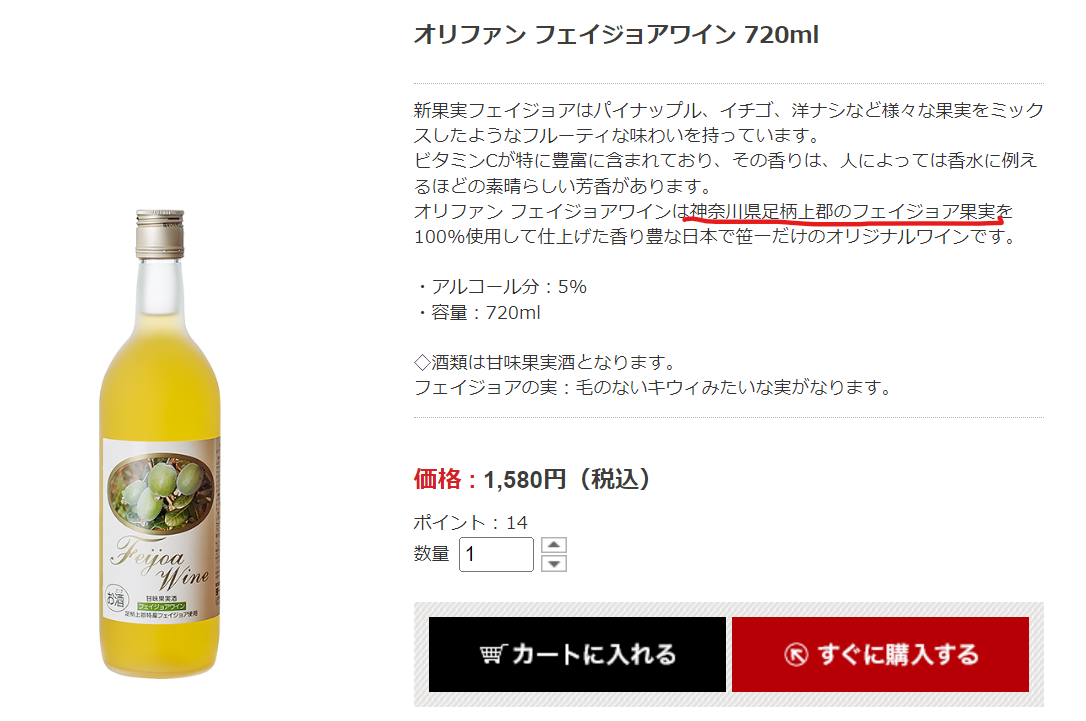Click the 価格 label in red

[x=437, y=479]
